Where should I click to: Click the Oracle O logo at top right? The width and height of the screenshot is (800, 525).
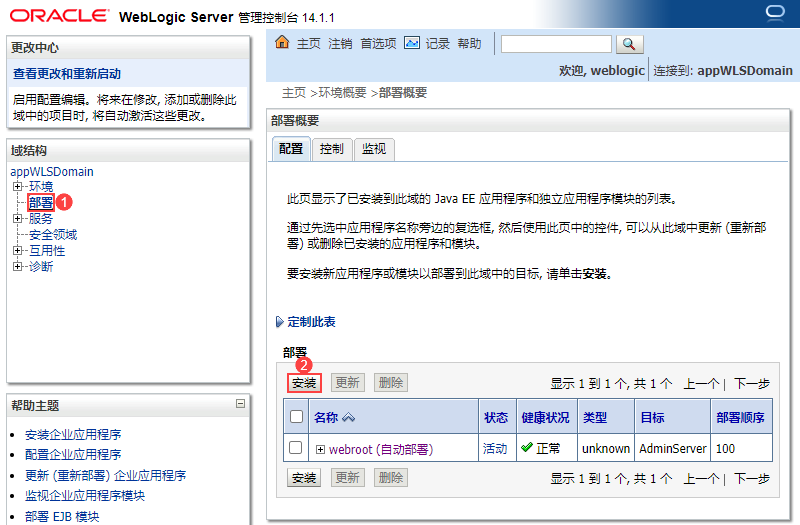tap(775, 12)
